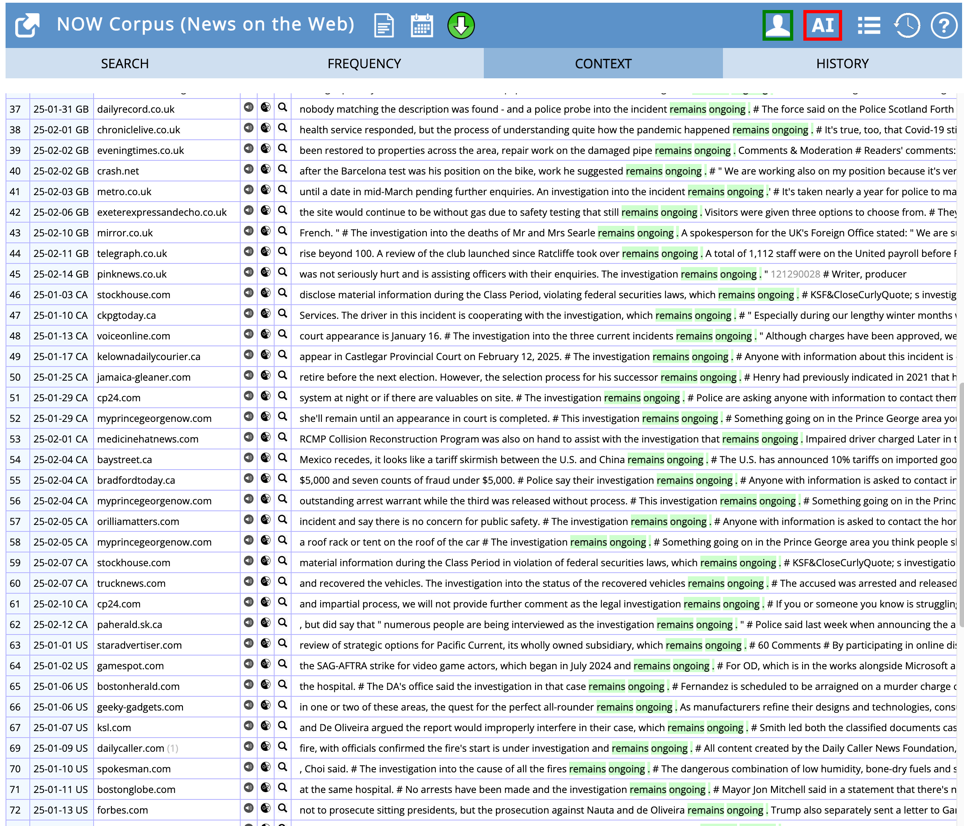Click the speaker icon for bradfordtoday.ca row
Image resolution: width=964 pixels, height=826 pixels.
point(248,478)
